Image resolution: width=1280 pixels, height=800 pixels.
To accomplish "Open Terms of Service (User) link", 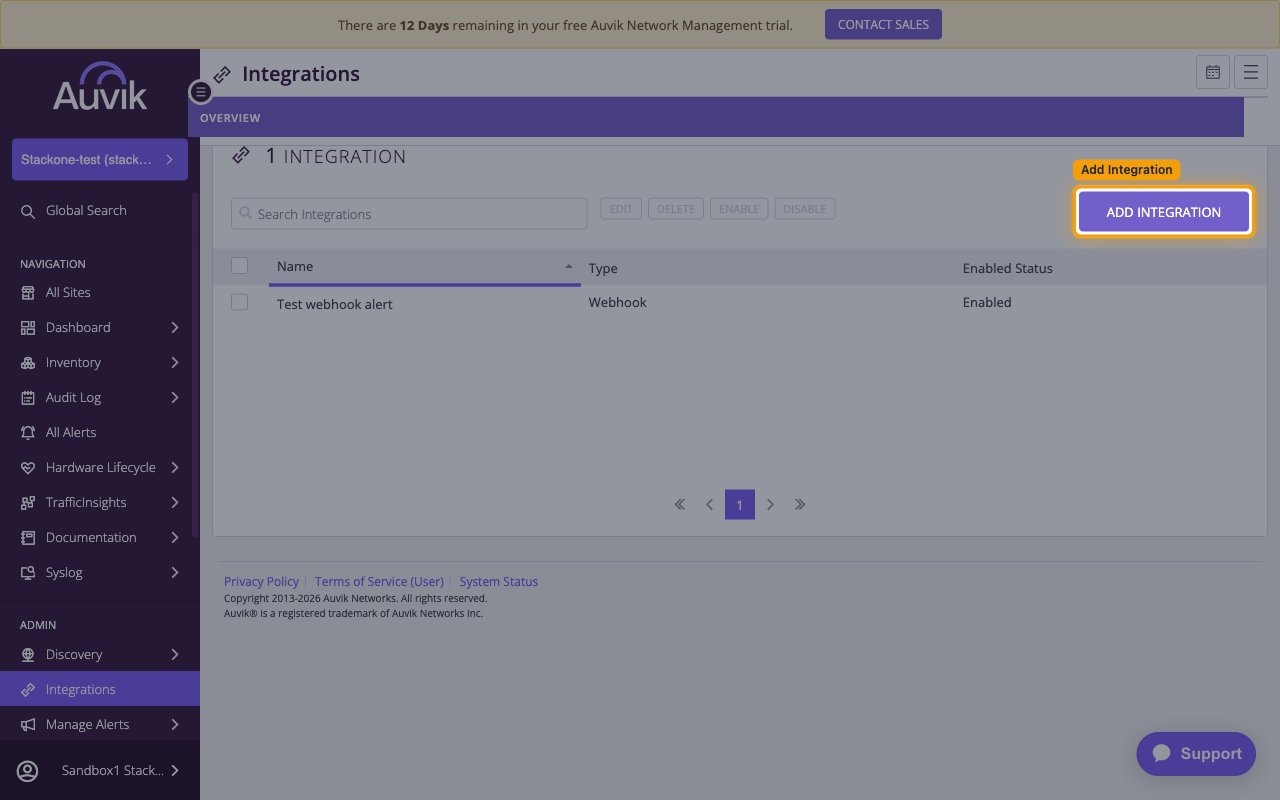I will (x=379, y=582).
